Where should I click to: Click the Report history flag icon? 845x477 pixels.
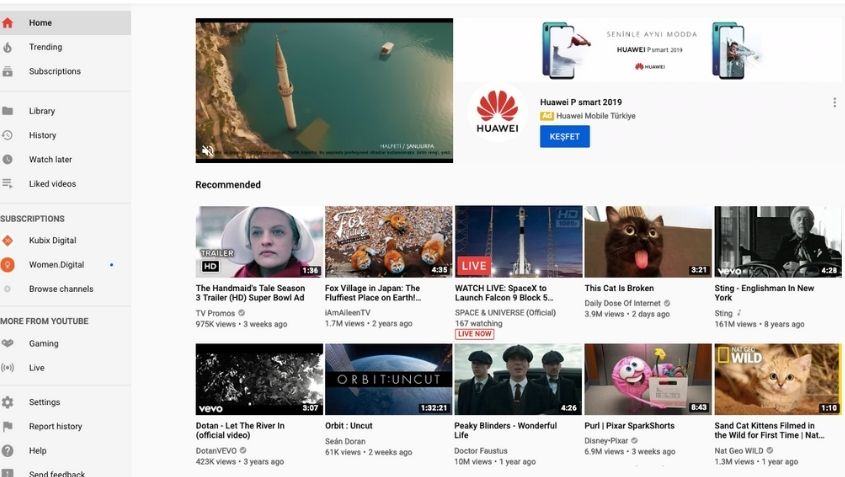(x=8, y=426)
